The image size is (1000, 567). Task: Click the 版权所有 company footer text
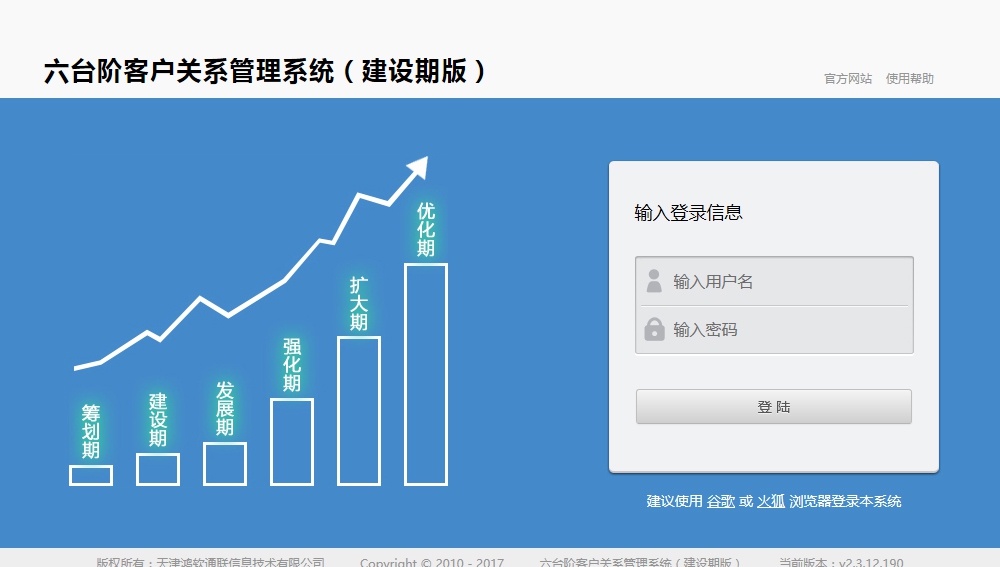click(210, 562)
